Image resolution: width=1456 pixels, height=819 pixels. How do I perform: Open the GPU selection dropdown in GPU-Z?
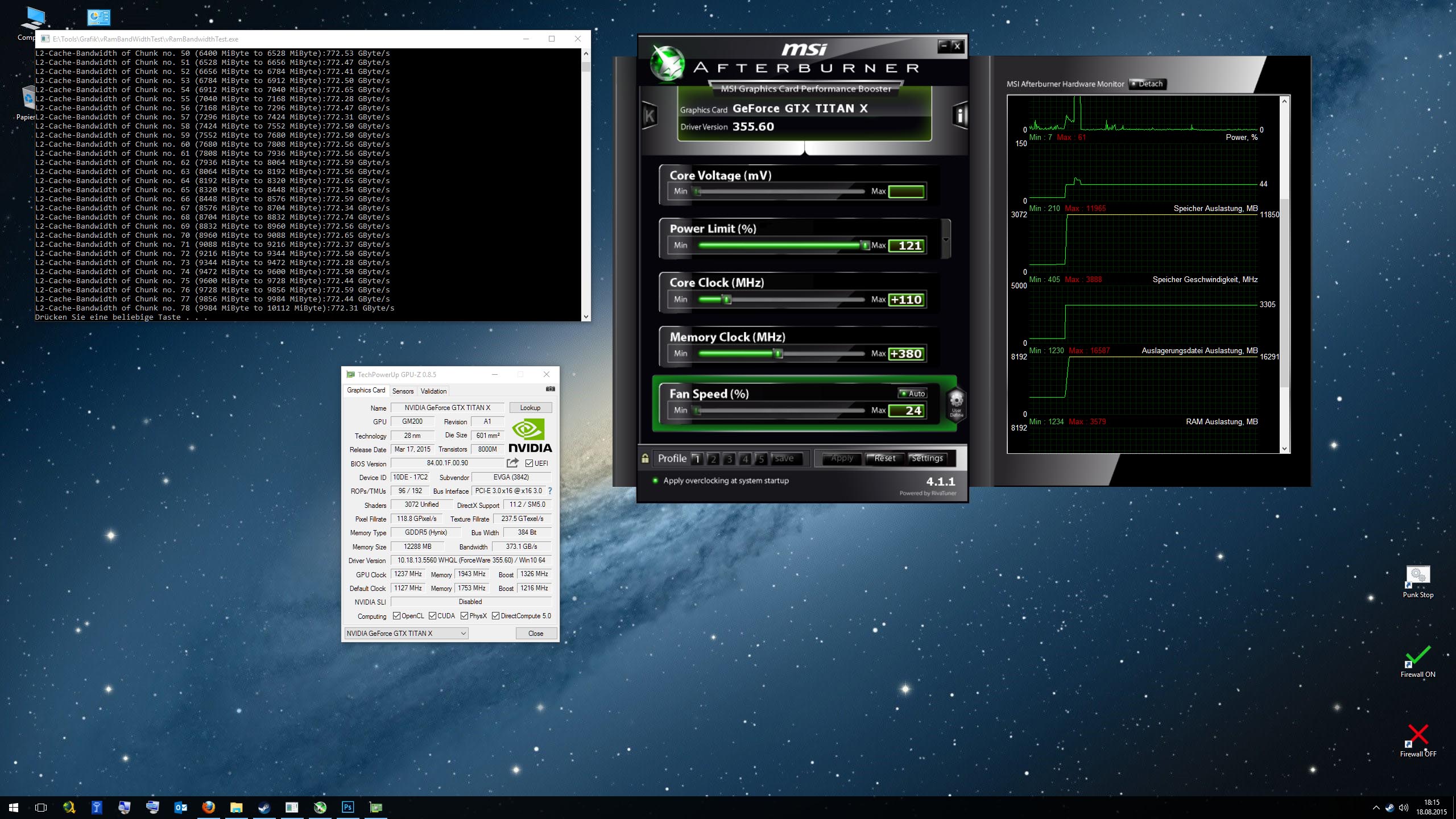(x=463, y=633)
